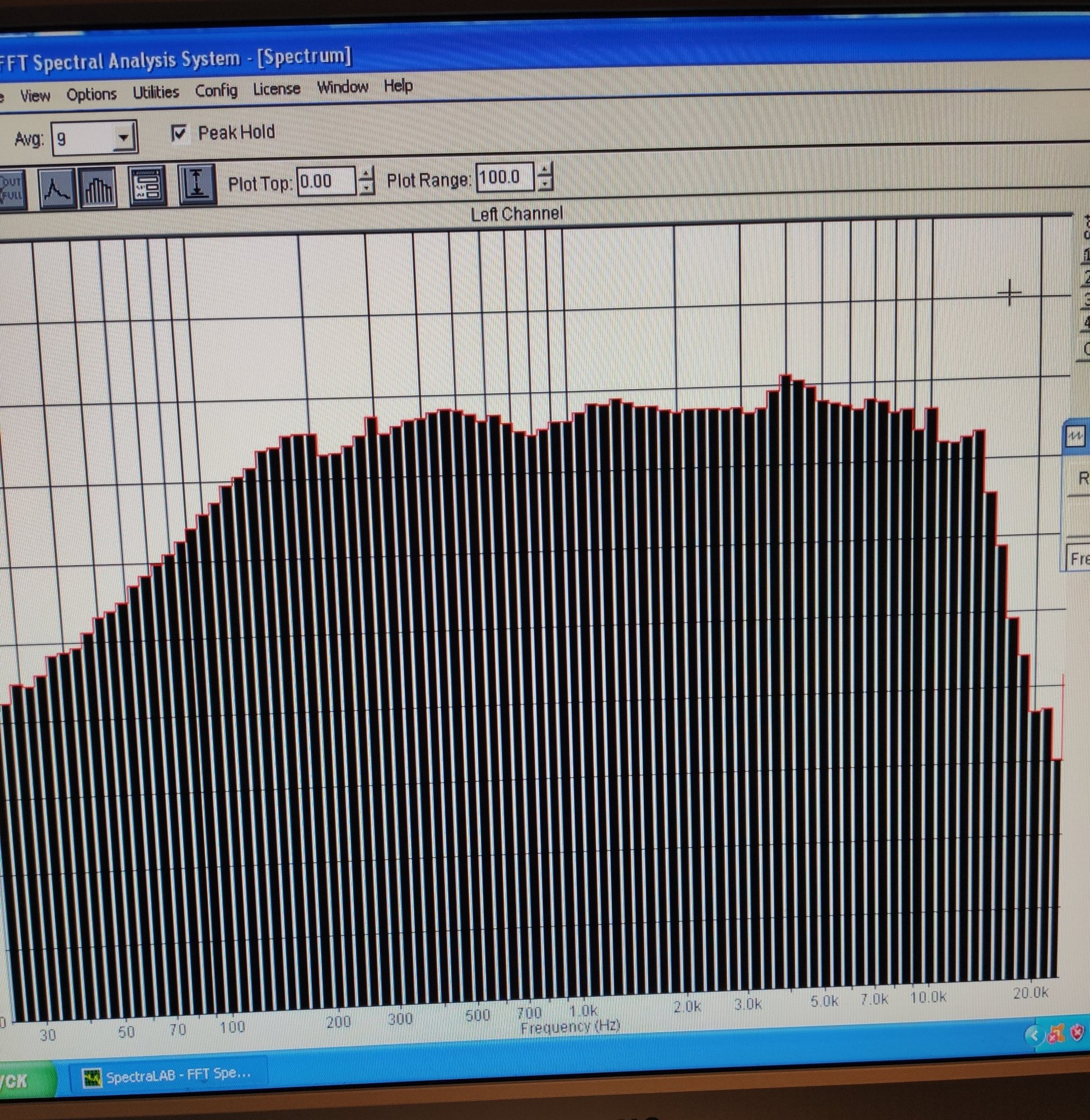The width and height of the screenshot is (1090, 1120).
Task: Click the 10.0k frequency axis label
Action: coord(928,997)
